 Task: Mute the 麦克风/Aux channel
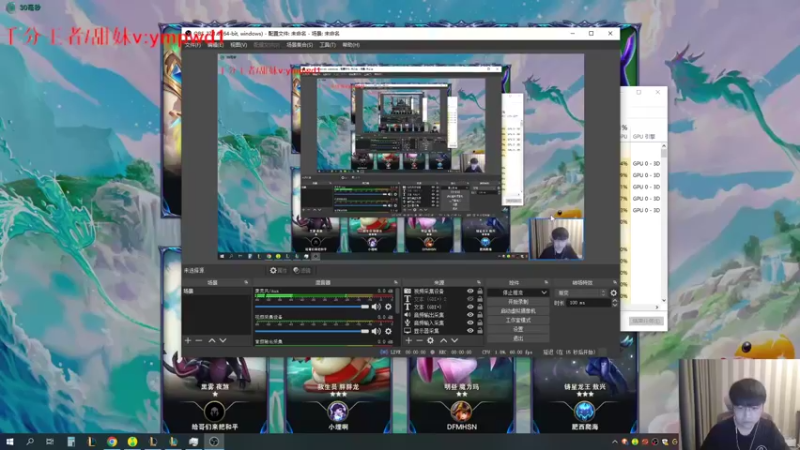coord(376,307)
